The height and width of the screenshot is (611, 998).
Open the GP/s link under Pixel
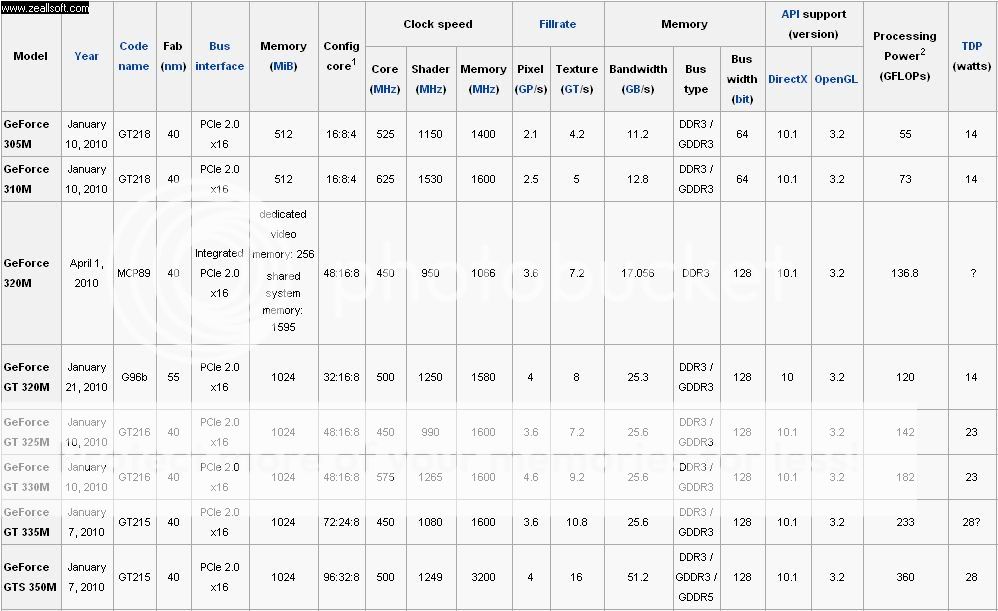(530, 89)
